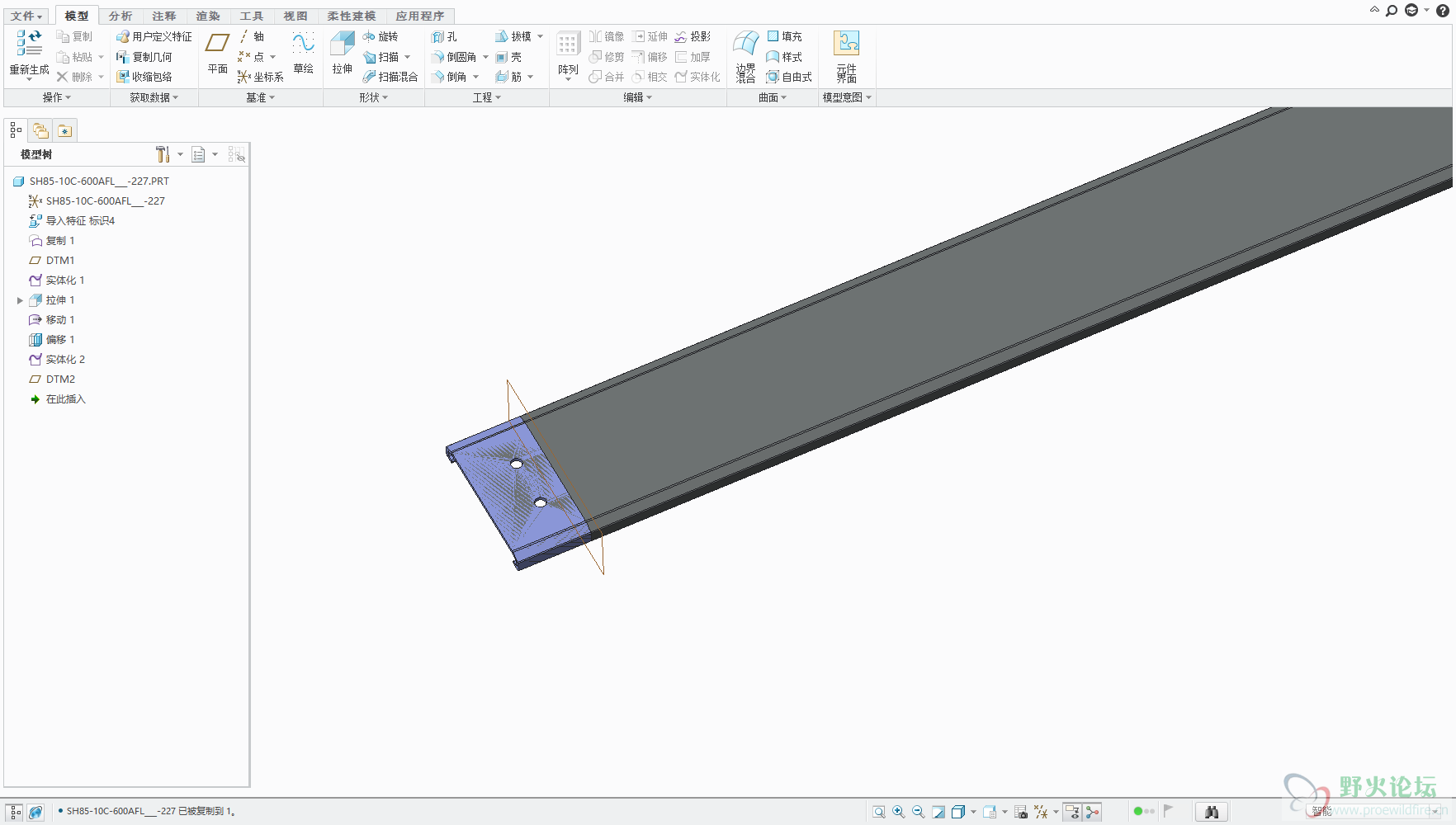Open the 模型意图 group dropdown
1456x825 pixels.
click(848, 97)
